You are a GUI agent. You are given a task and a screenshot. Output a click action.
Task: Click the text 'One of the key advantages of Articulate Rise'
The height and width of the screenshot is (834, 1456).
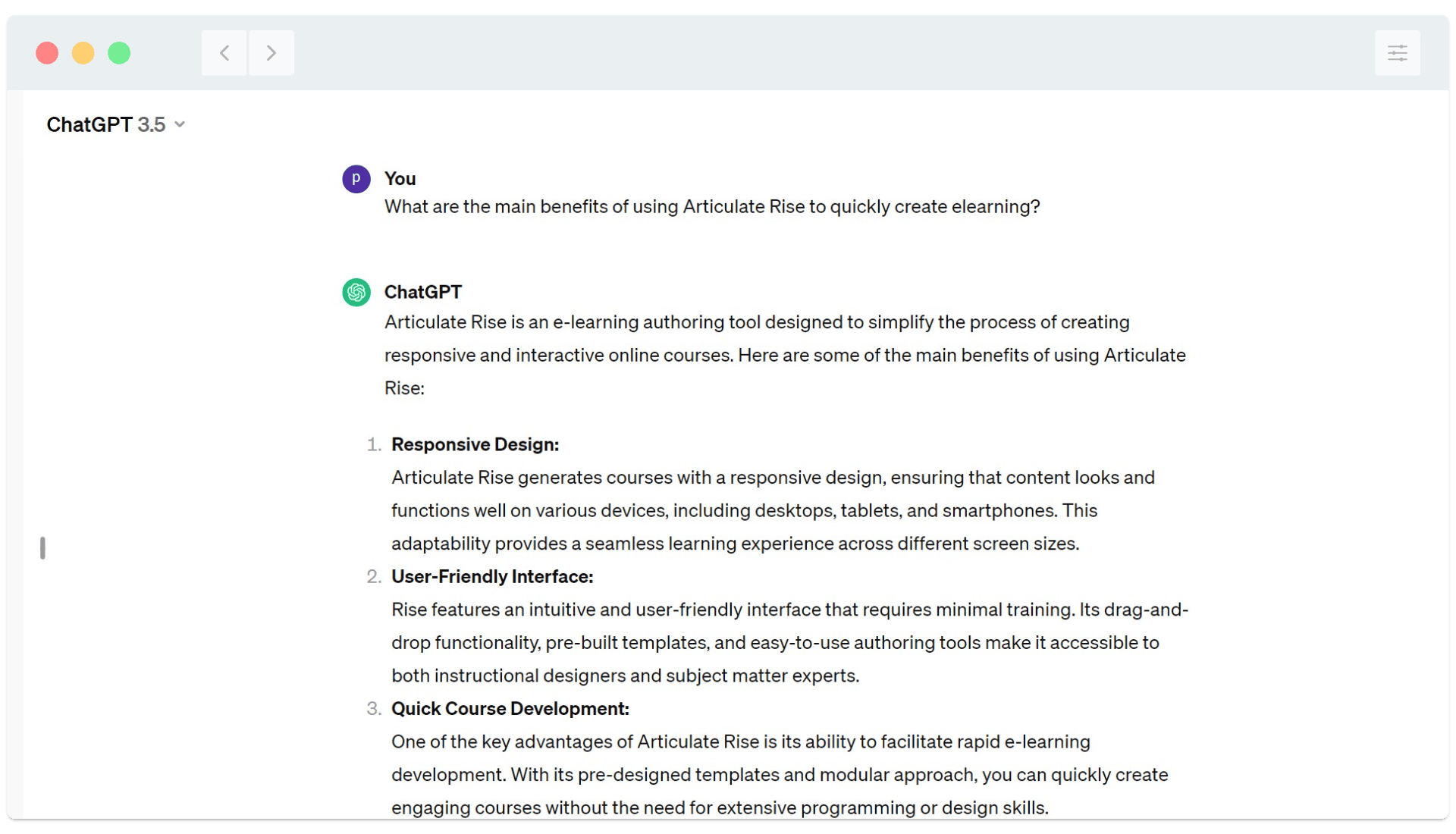[x=575, y=742]
